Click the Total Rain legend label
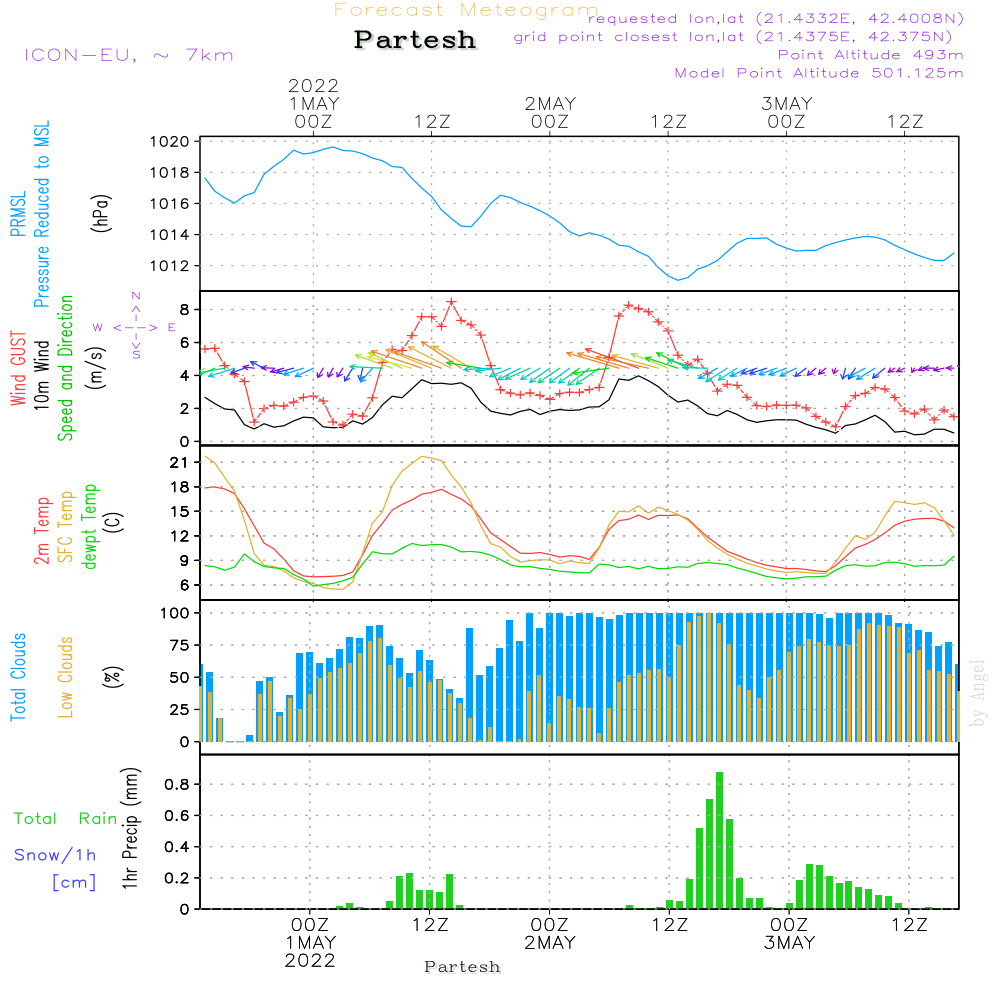This screenshot has width=1000, height=1000. pos(66,819)
